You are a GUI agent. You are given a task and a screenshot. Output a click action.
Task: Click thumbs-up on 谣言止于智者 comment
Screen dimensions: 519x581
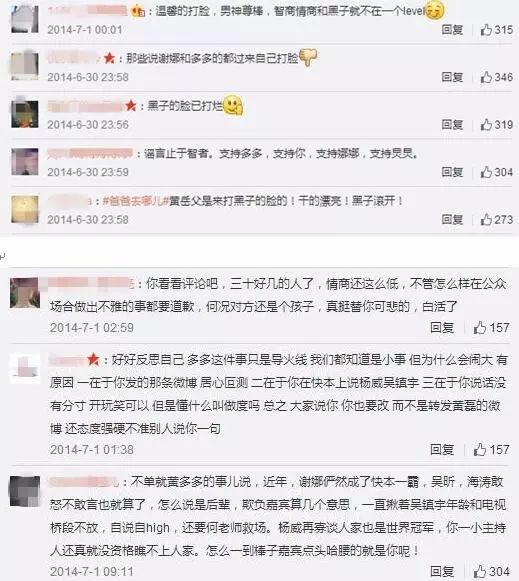pyautogui.click(x=486, y=172)
